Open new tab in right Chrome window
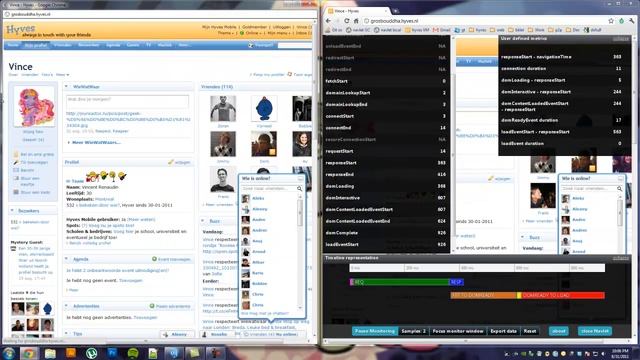Image resolution: width=640 pixels, height=360 pixels. (x=395, y=11)
